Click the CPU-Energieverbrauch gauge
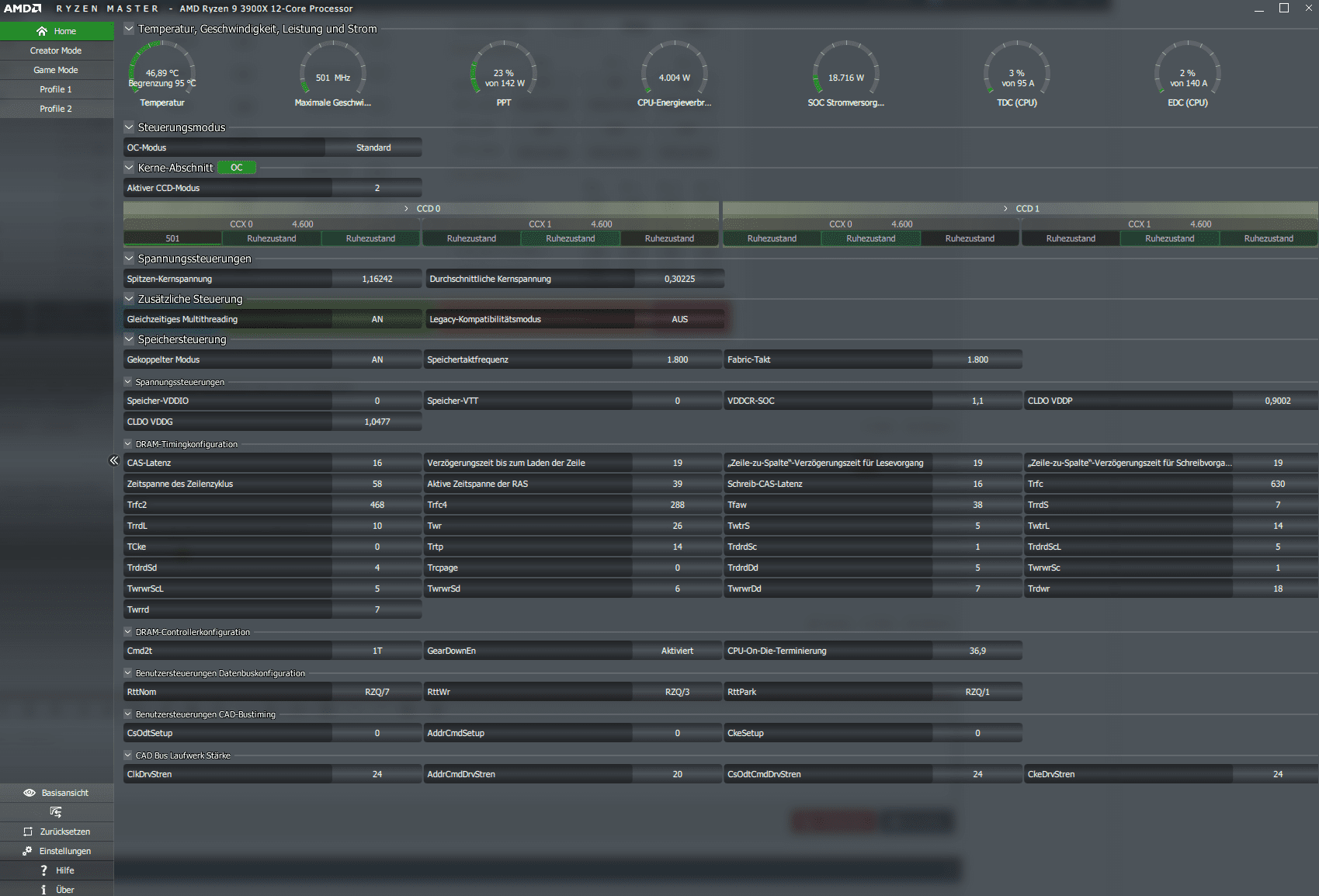 [675, 75]
